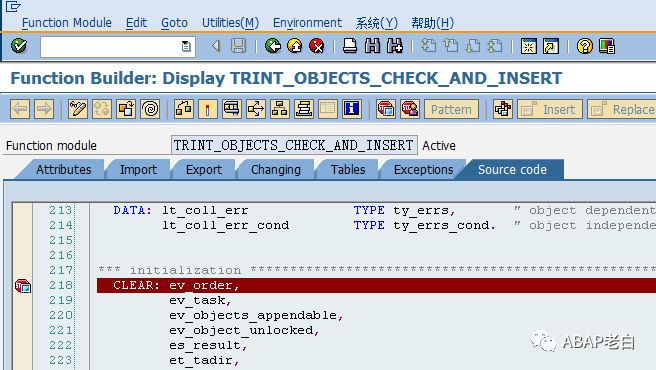Click the lt_coll_err_cond declaration
This screenshot has width=656, height=370.
(226, 225)
